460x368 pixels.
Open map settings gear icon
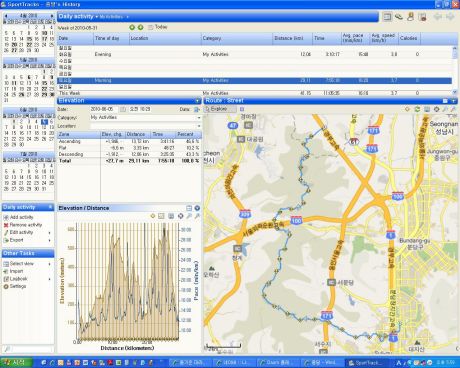click(x=436, y=109)
